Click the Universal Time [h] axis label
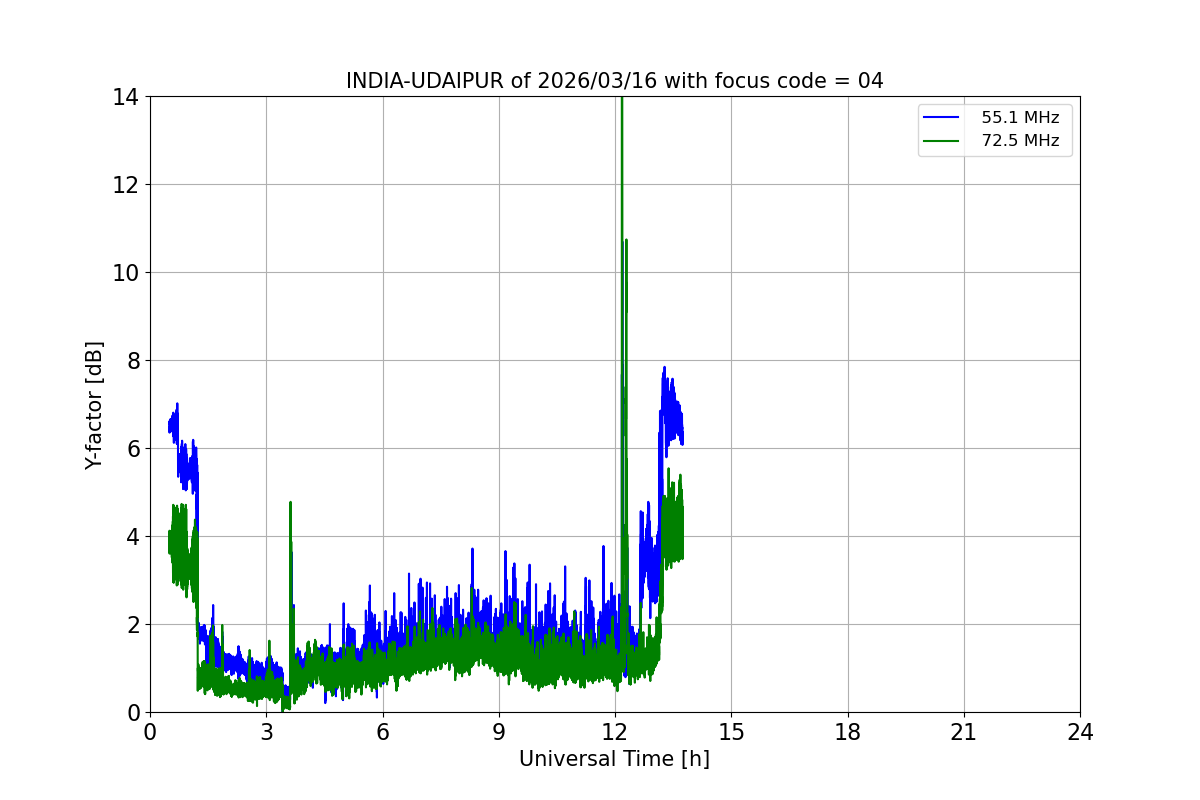 coord(614,759)
